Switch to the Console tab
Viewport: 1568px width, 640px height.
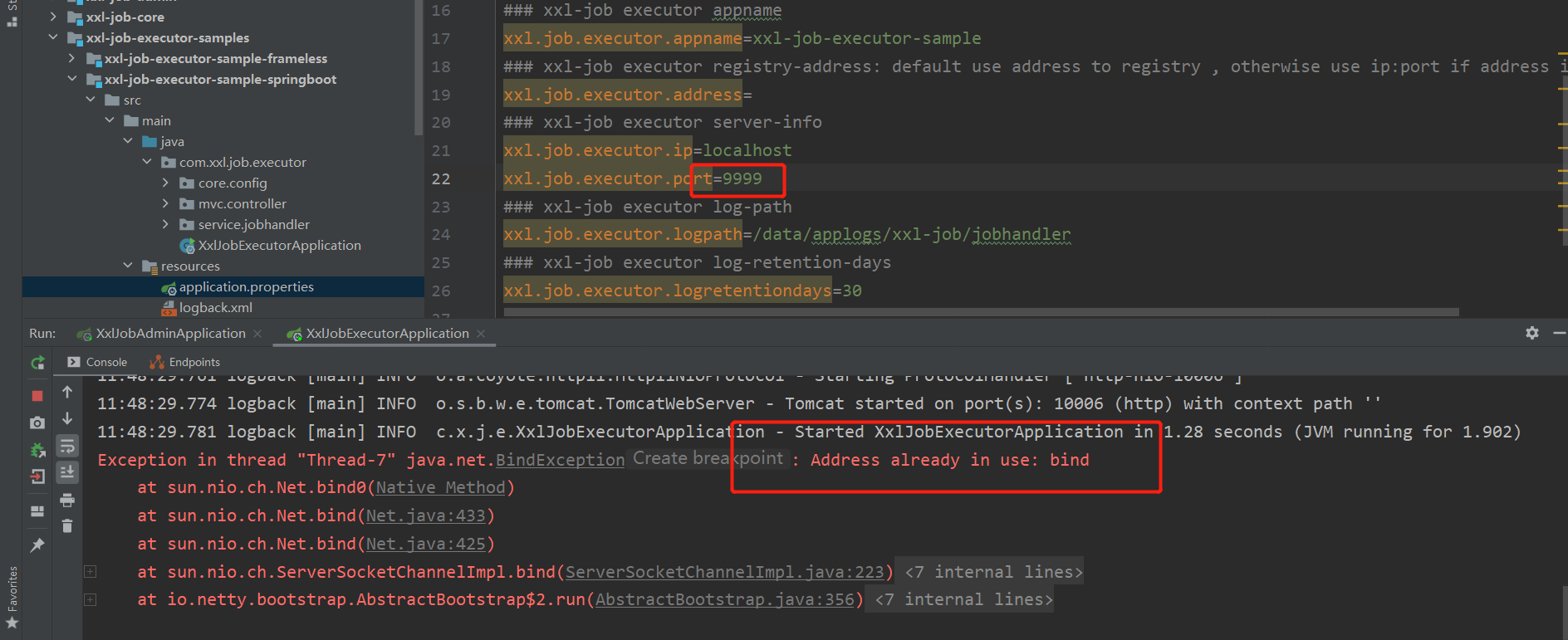(x=98, y=362)
